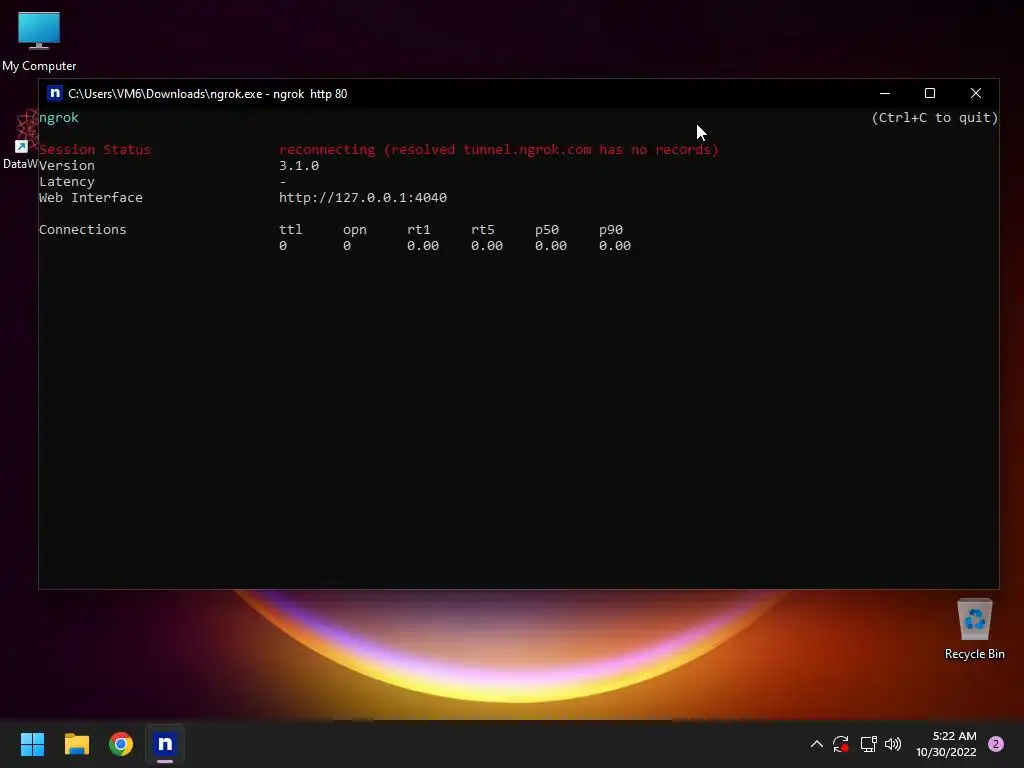The image size is (1024, 768).
Task: Click the 'rt5' column header
Action: click(x=483, y=229)
